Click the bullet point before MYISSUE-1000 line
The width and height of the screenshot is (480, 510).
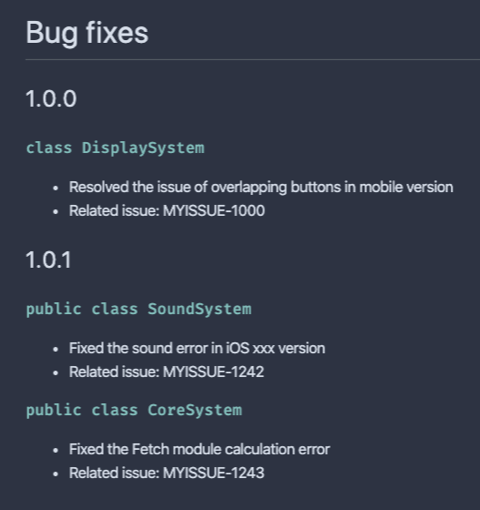coord(56,212)
